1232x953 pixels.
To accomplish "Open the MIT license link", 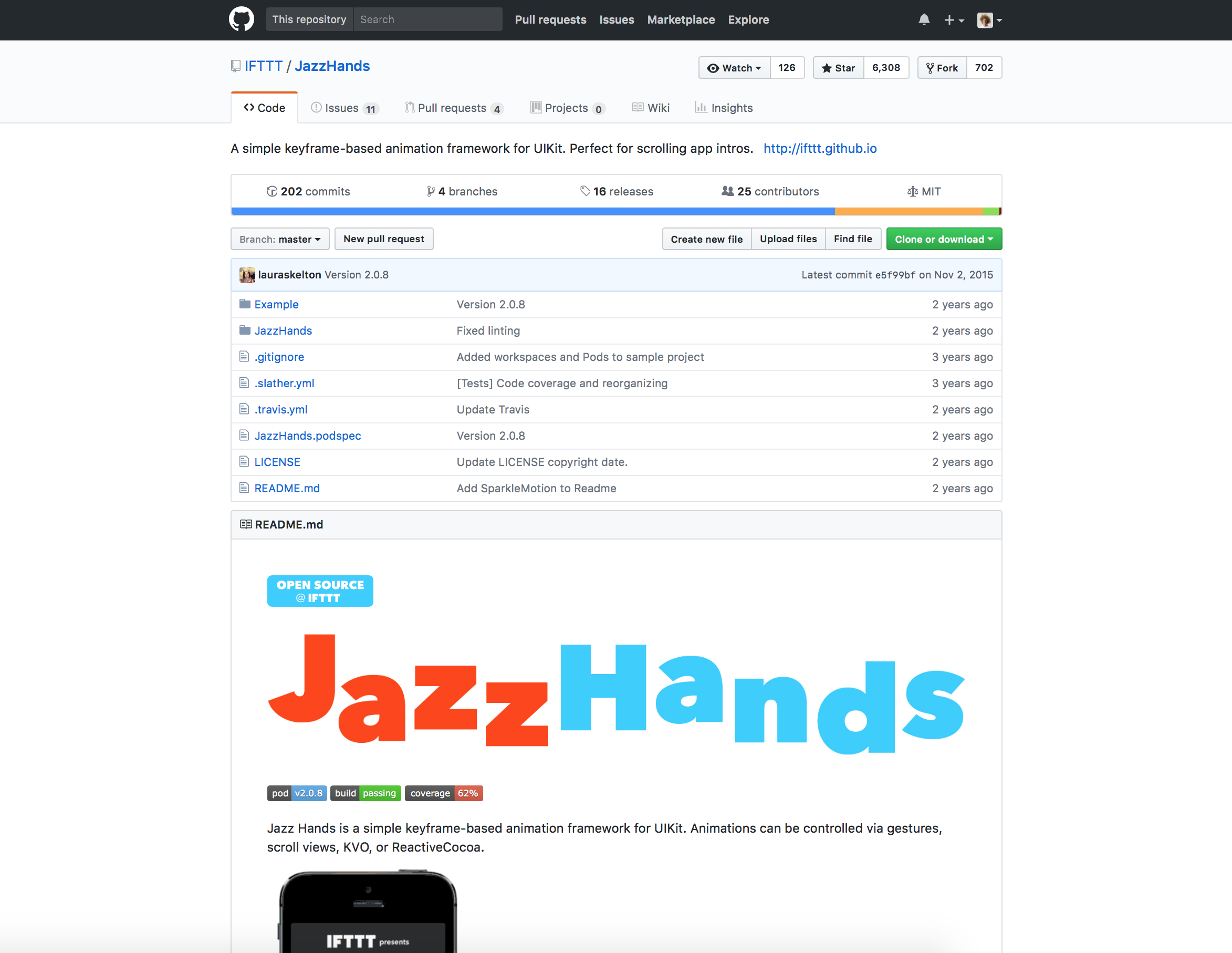I will coord(924,191).
